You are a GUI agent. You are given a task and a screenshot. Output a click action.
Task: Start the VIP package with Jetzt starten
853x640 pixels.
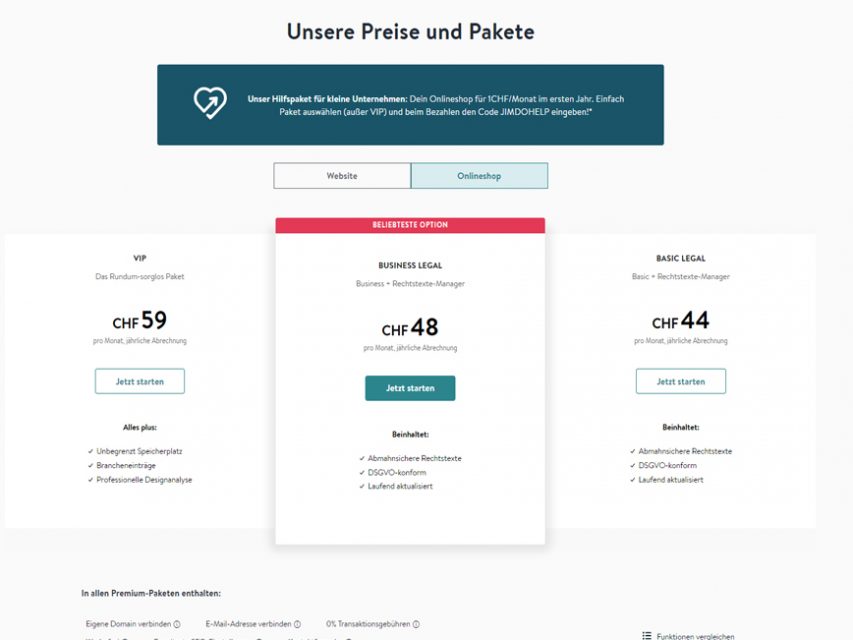click(x=140, y=381)
